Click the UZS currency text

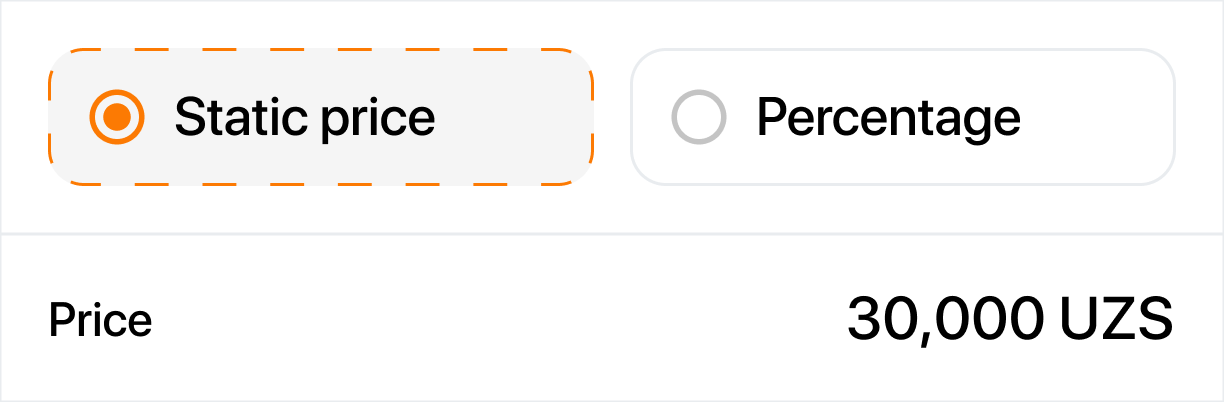pos(1116,320)
